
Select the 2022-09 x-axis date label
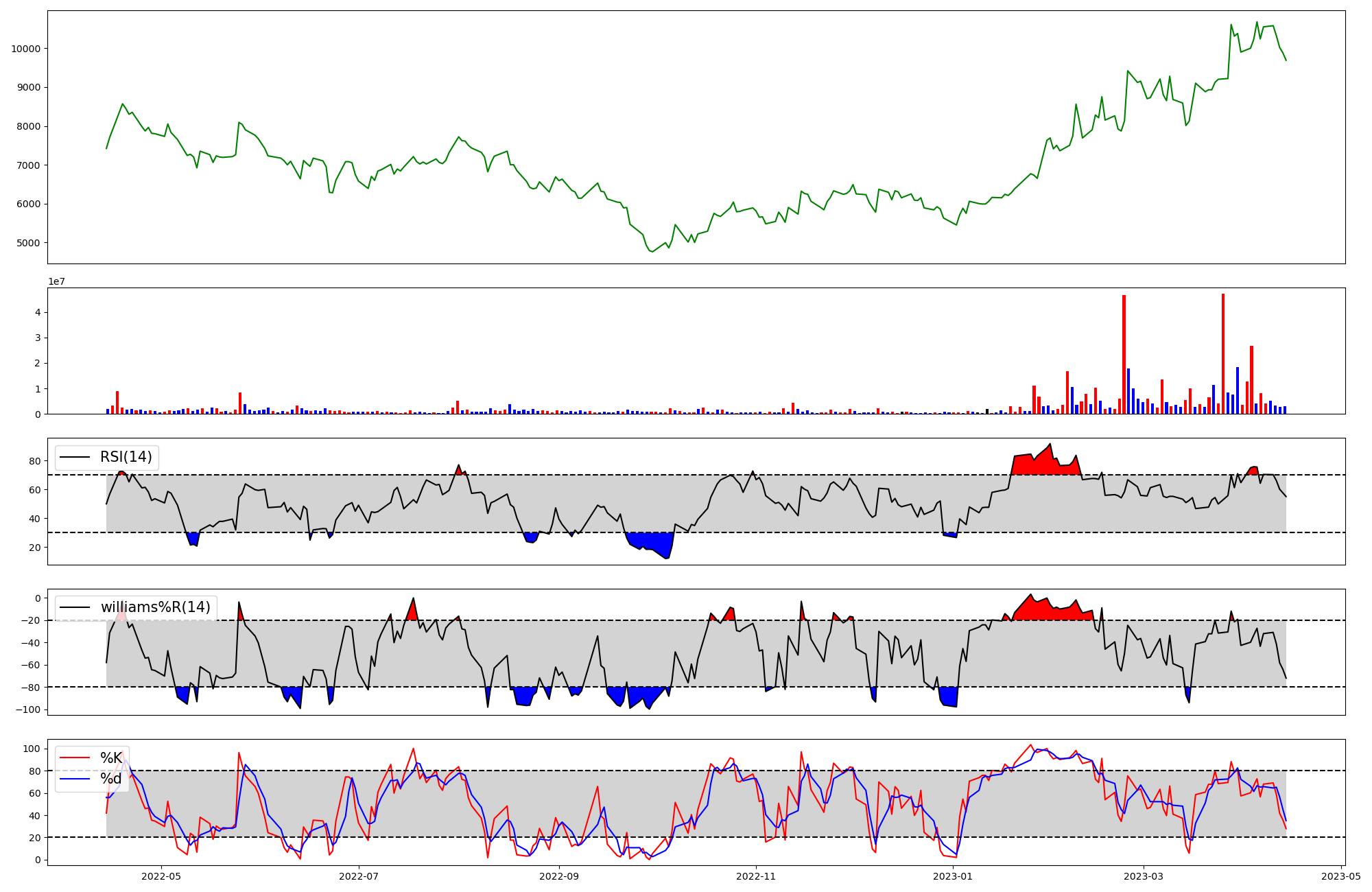[559, 876]
